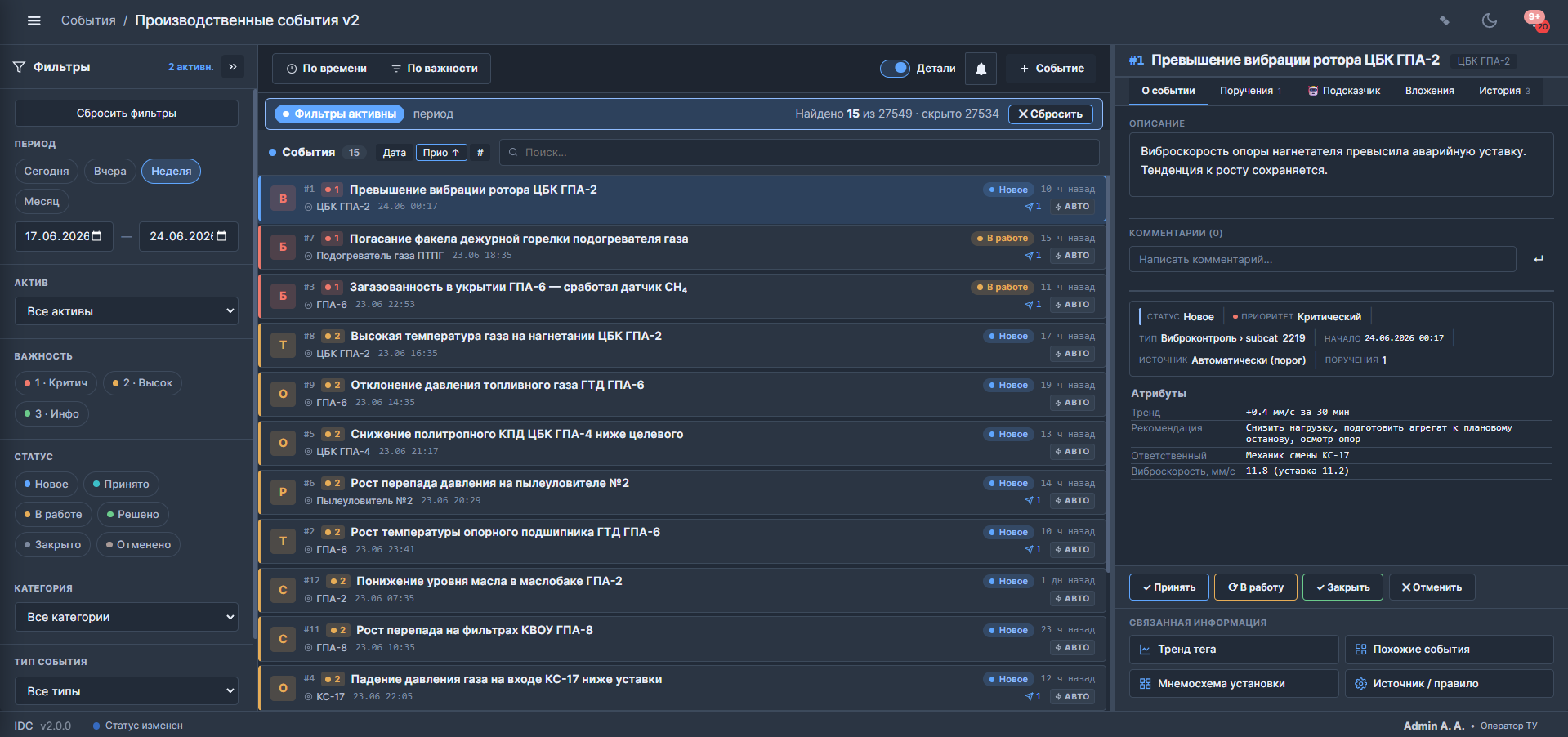Screen dimensions: 1568x737
Task: Open the hamburger navigation menu
Action: (x=34, y=20)
